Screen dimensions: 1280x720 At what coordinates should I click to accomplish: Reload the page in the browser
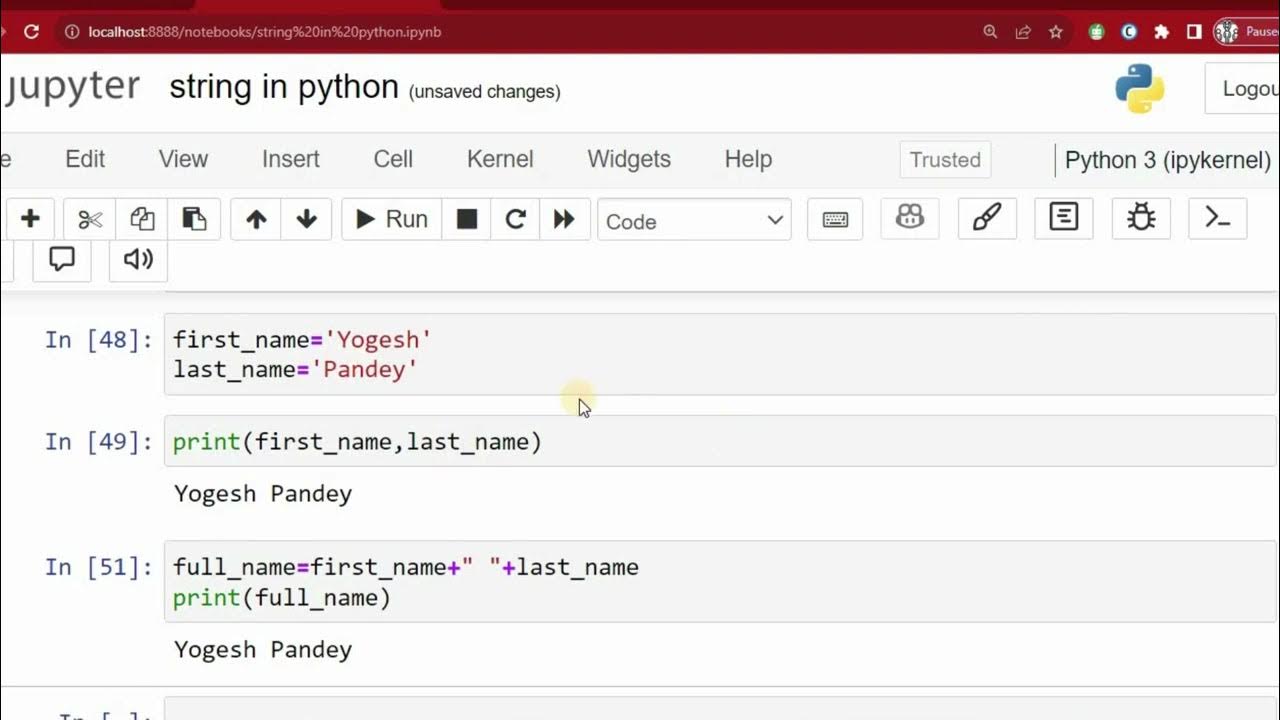[31, 32]
